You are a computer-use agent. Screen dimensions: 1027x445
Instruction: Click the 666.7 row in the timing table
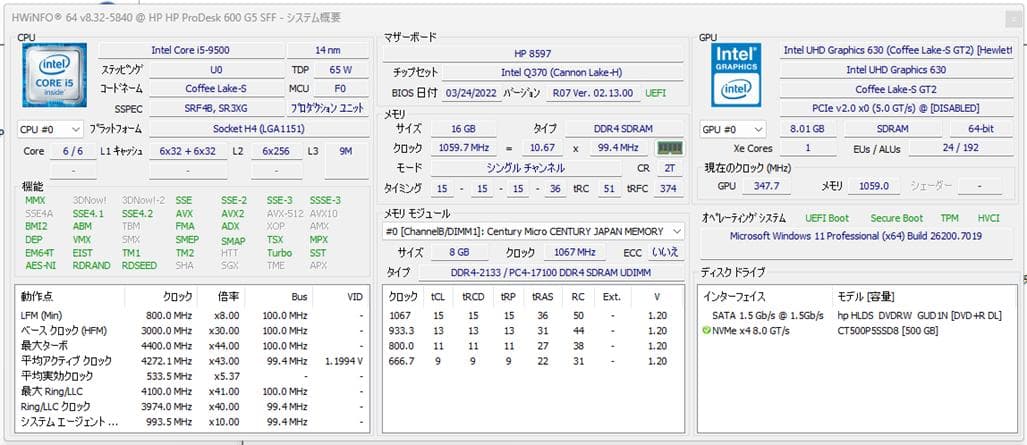pos(533,361)
